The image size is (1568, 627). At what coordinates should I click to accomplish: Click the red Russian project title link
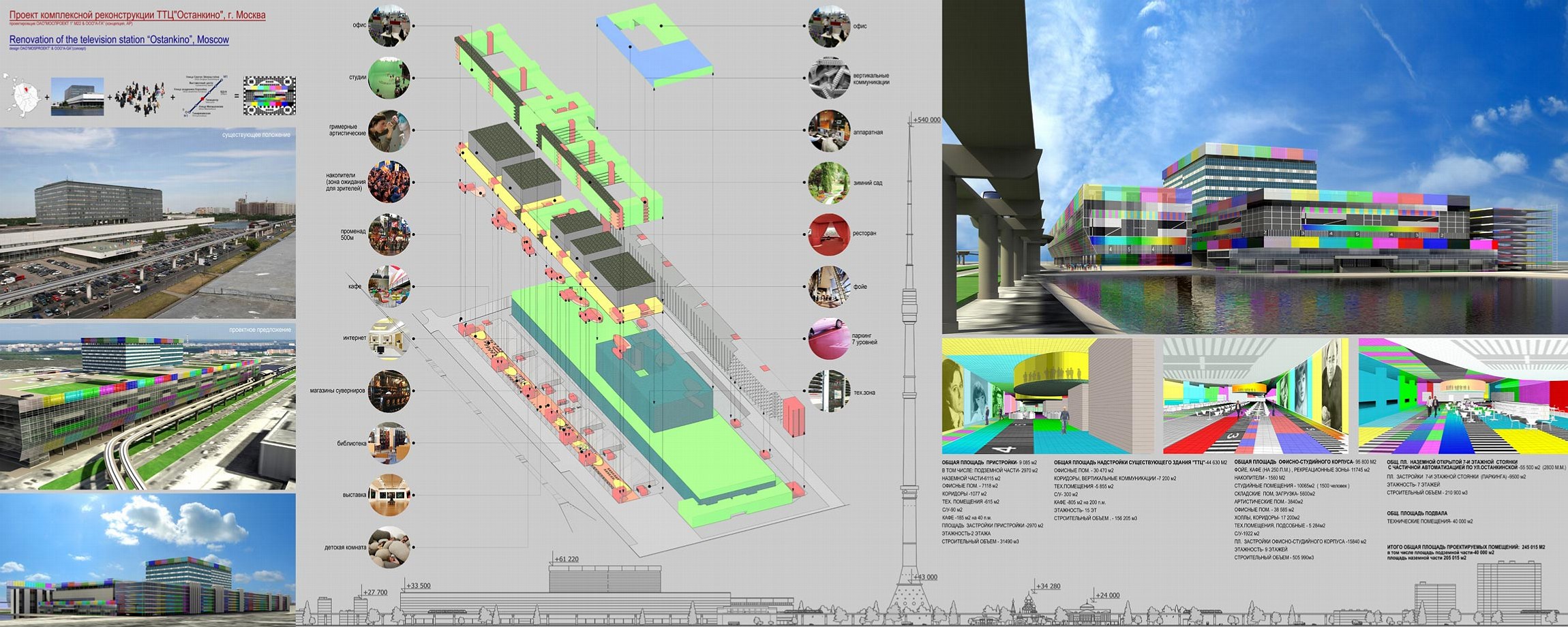tap(137, 15)
